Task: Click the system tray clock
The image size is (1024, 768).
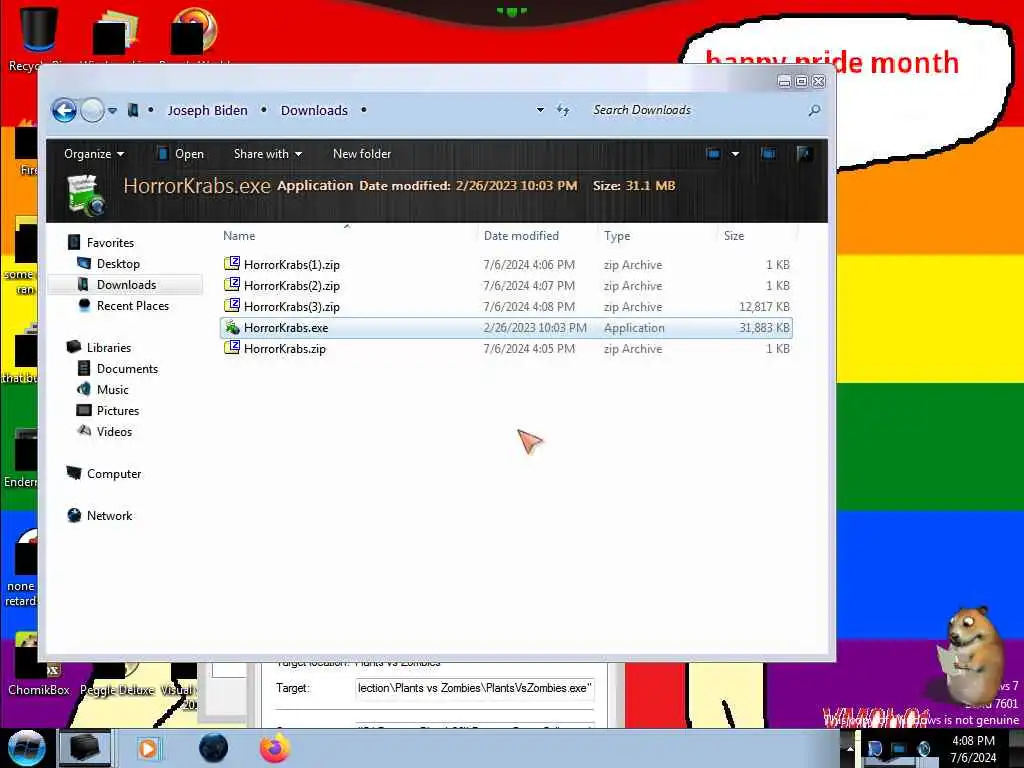Action: (973, 749)
